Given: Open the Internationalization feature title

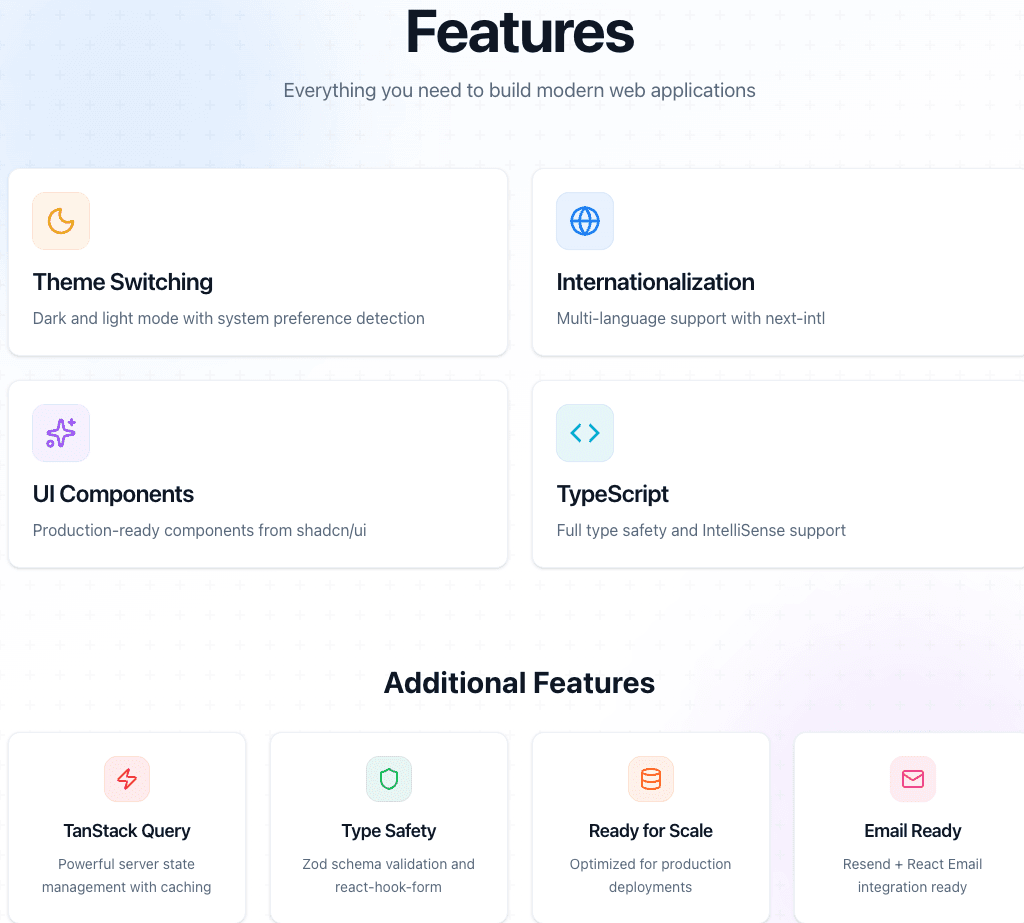Looking at the screenshot, I should [x=655, y=282].
